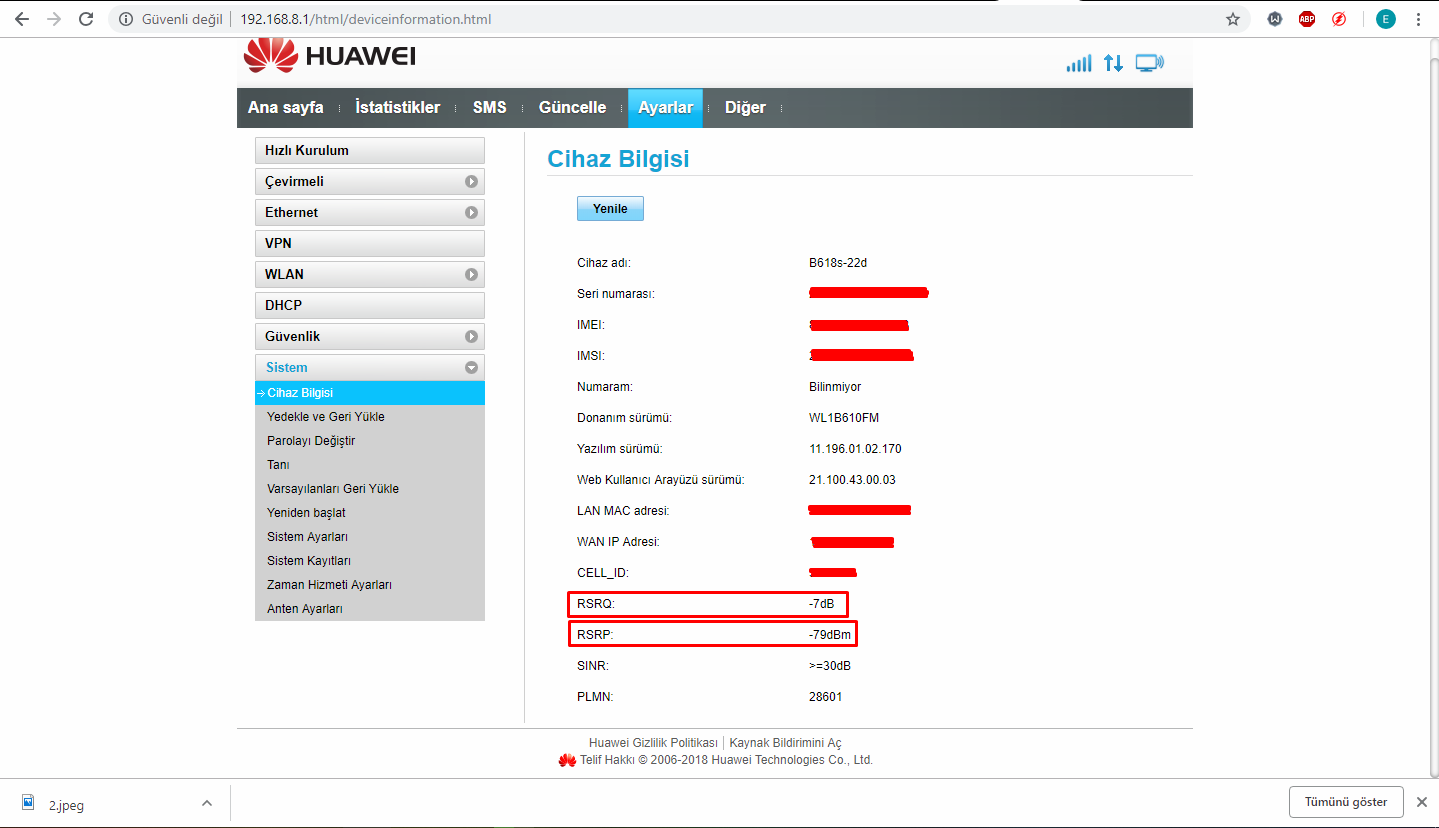Click device name value B618s-22d
The image size is (1439, 828).
(837, 263)
